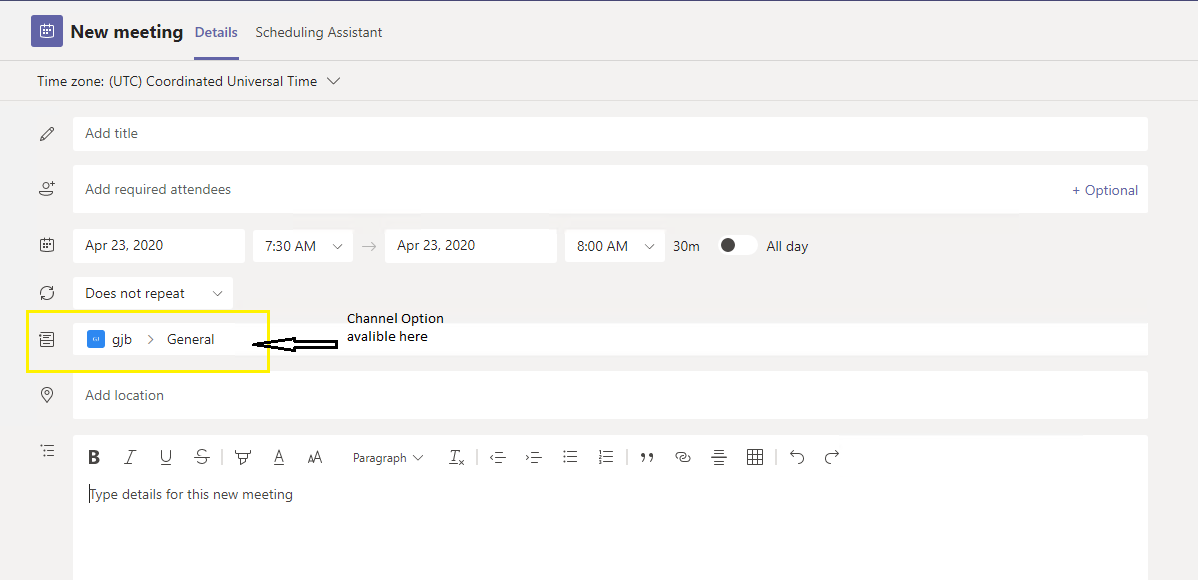Expand the Does not repeat dropdown

[153, 293]
